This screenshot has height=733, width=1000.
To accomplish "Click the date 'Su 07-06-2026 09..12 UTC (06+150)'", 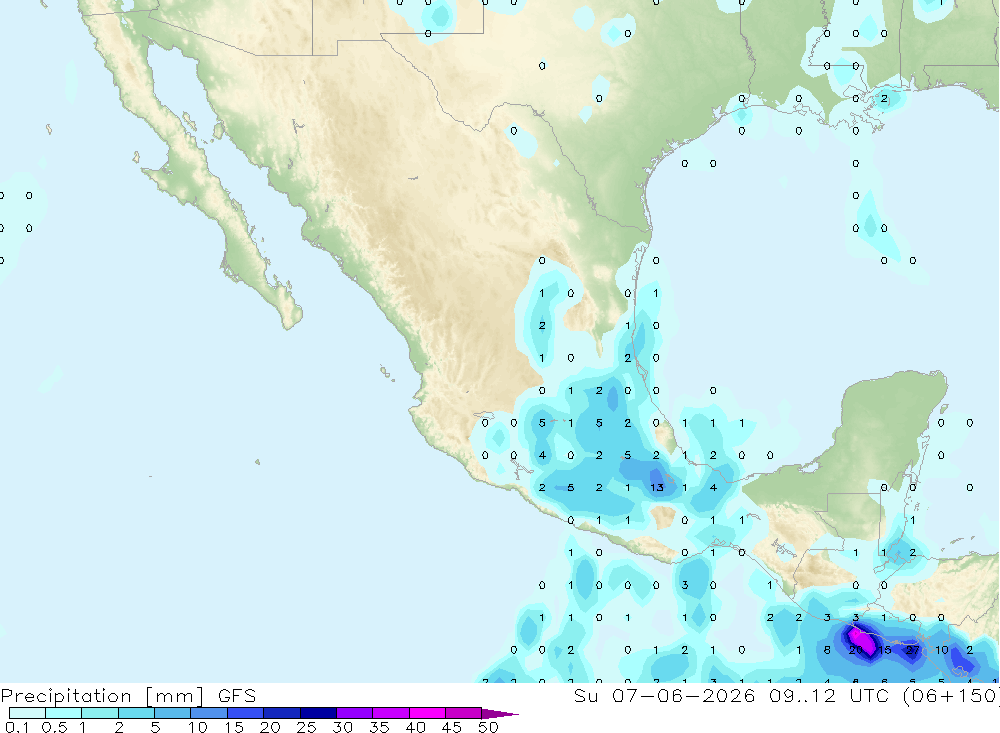I will pyautogui.click(x=786, y=695).
